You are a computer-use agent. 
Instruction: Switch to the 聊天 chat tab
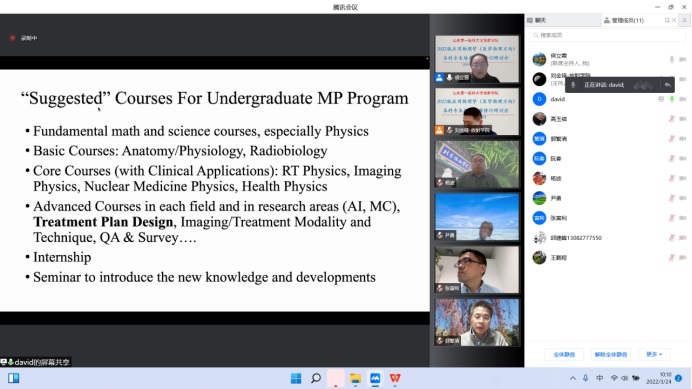pyautogui.click(x=537, y=20)
